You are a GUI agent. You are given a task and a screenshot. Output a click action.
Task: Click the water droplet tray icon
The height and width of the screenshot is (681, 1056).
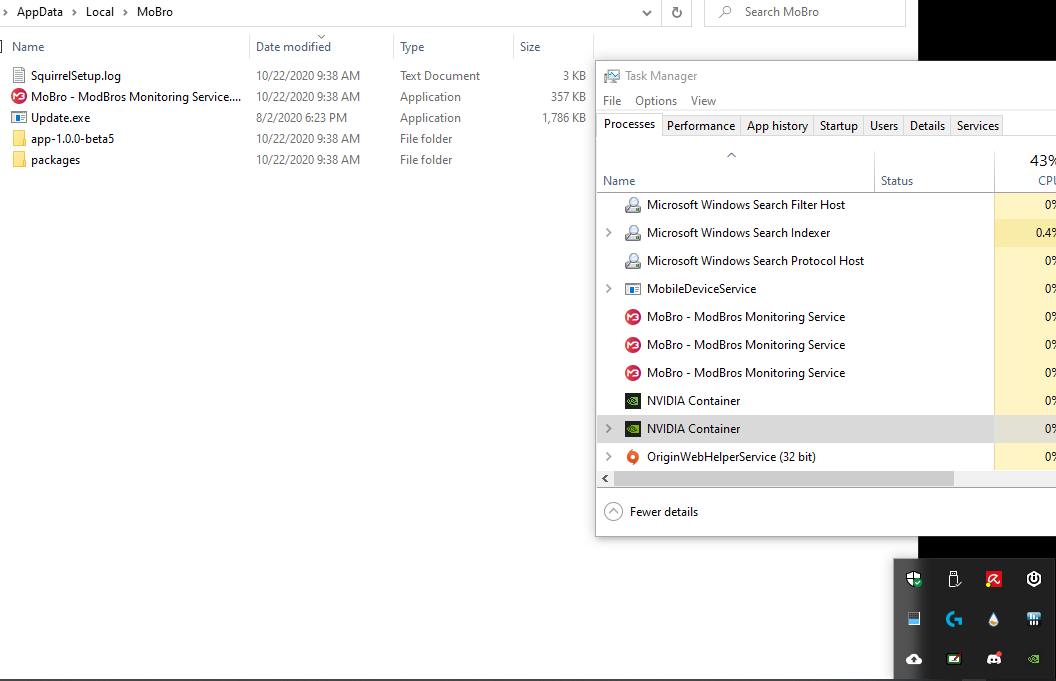tap(993, 619)
